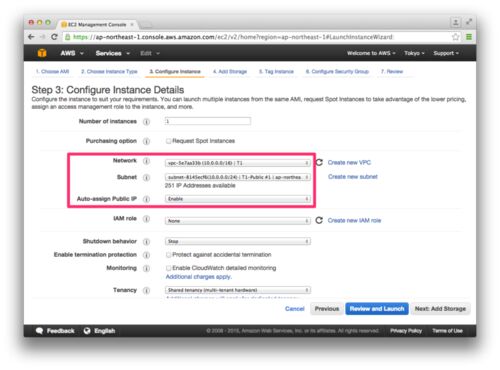Open Additional charges apply link
This screenshot has height=370, width=500.
coord(198,277)
